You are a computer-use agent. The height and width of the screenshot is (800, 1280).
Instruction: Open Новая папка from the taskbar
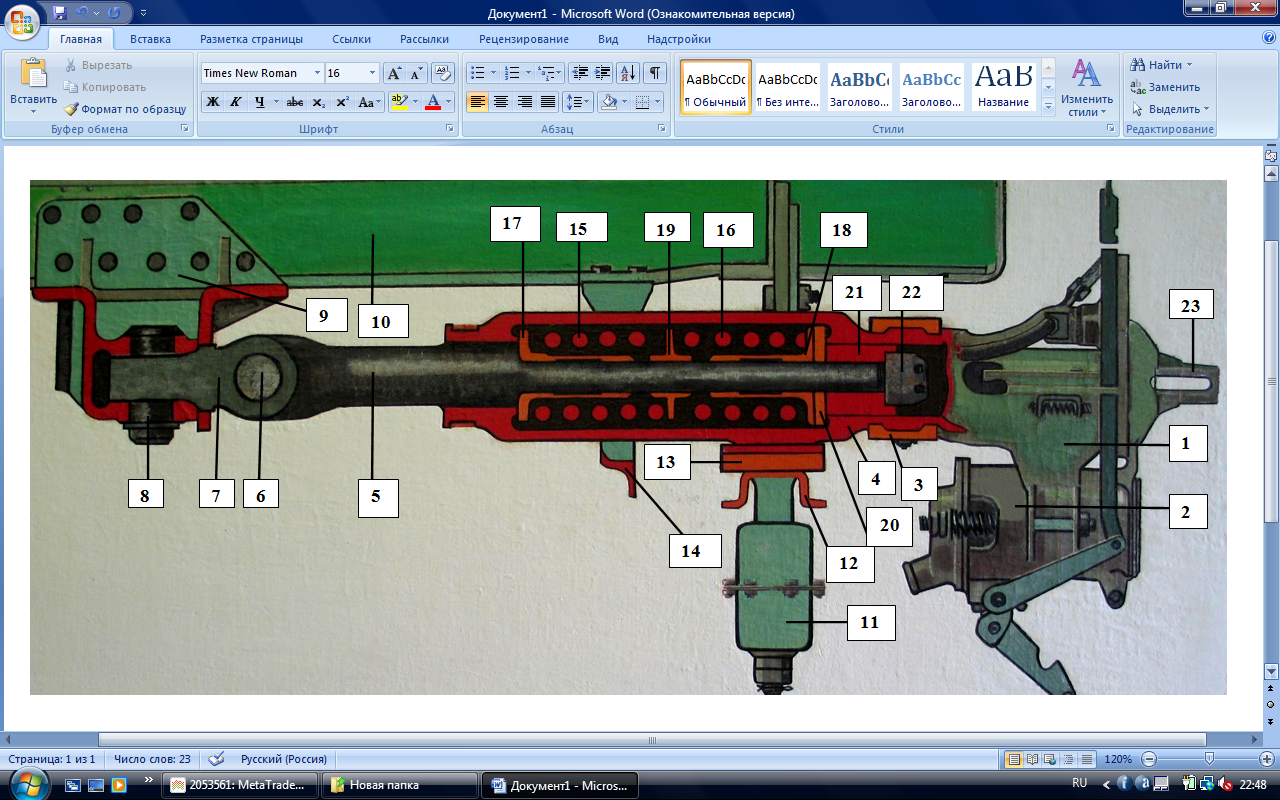click(398, 785)
